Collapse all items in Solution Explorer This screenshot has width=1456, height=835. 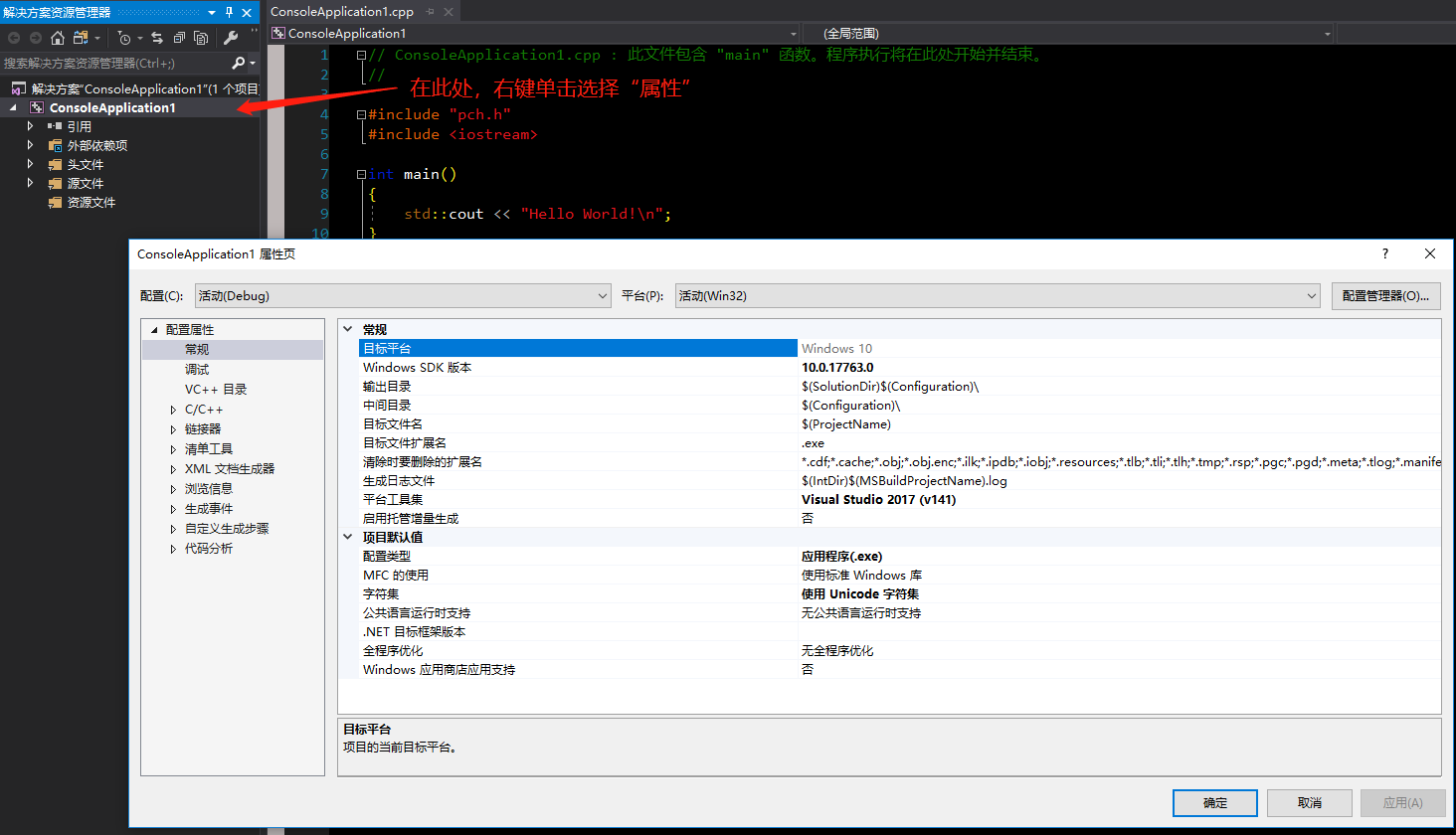[179, 38]
